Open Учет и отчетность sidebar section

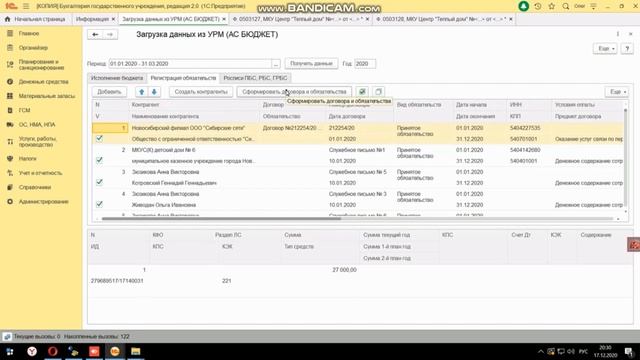(x=40, y=173)
